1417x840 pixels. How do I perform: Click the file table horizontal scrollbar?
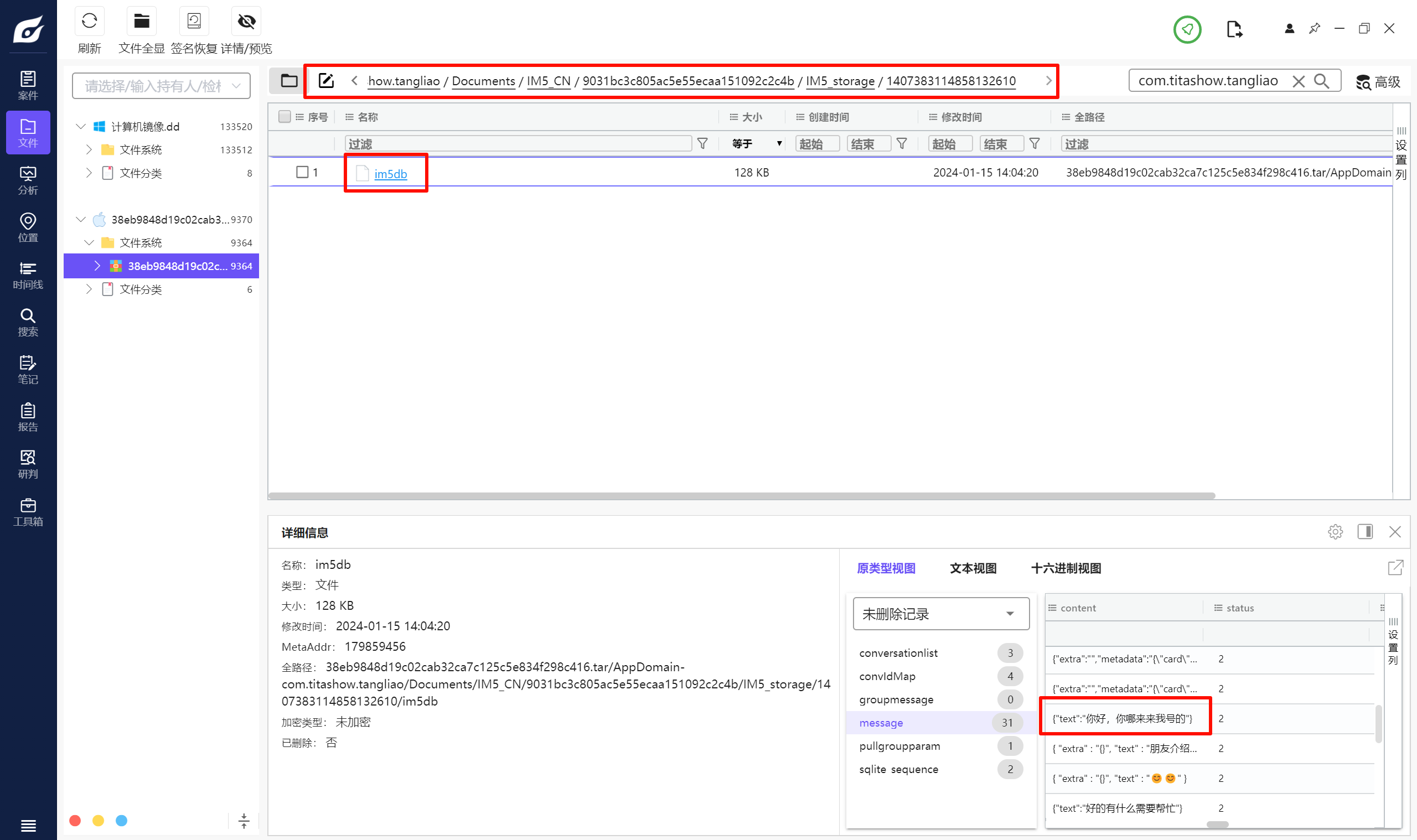coord(741,495)
